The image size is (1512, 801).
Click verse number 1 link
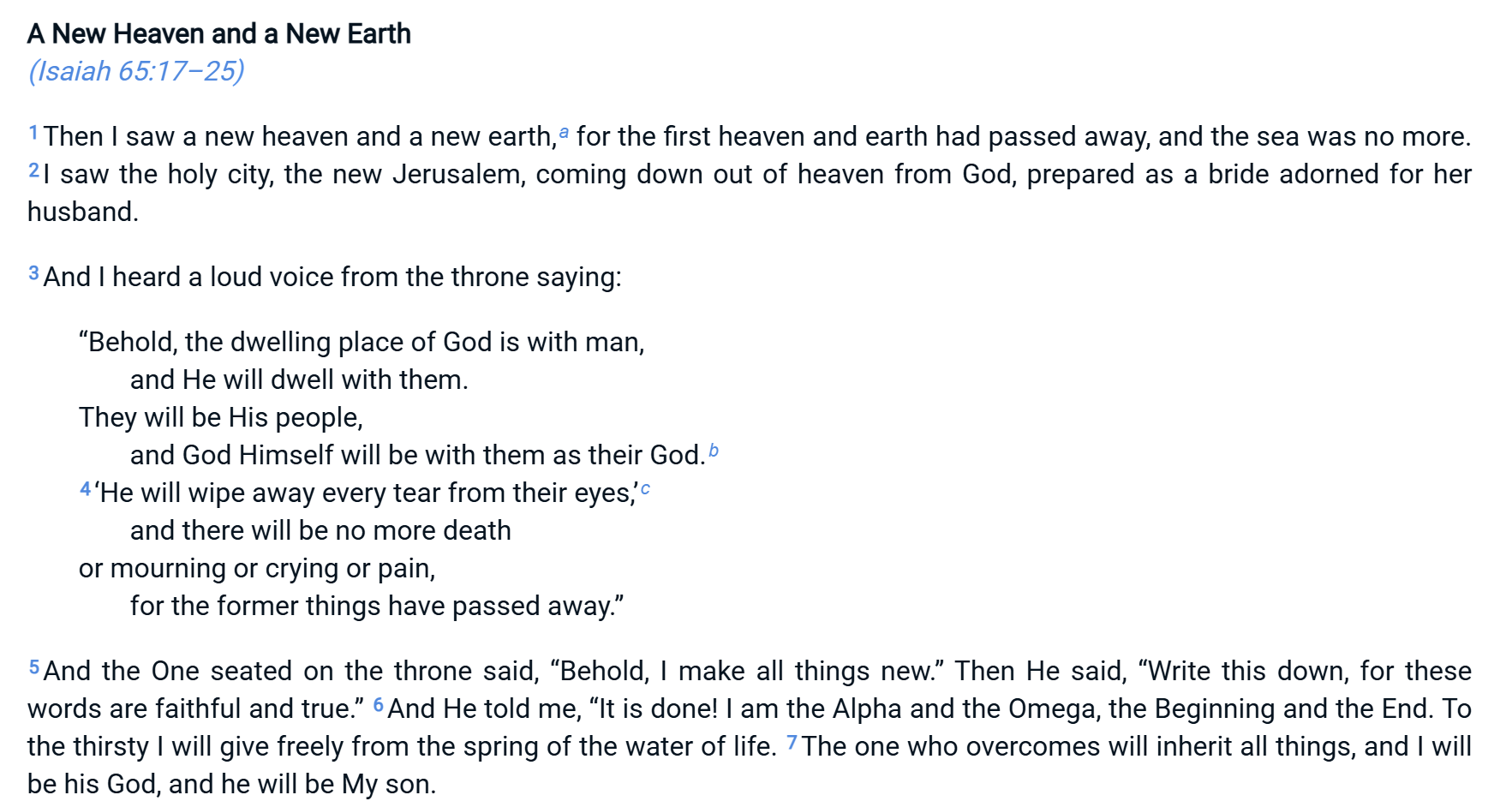[33, 133]
